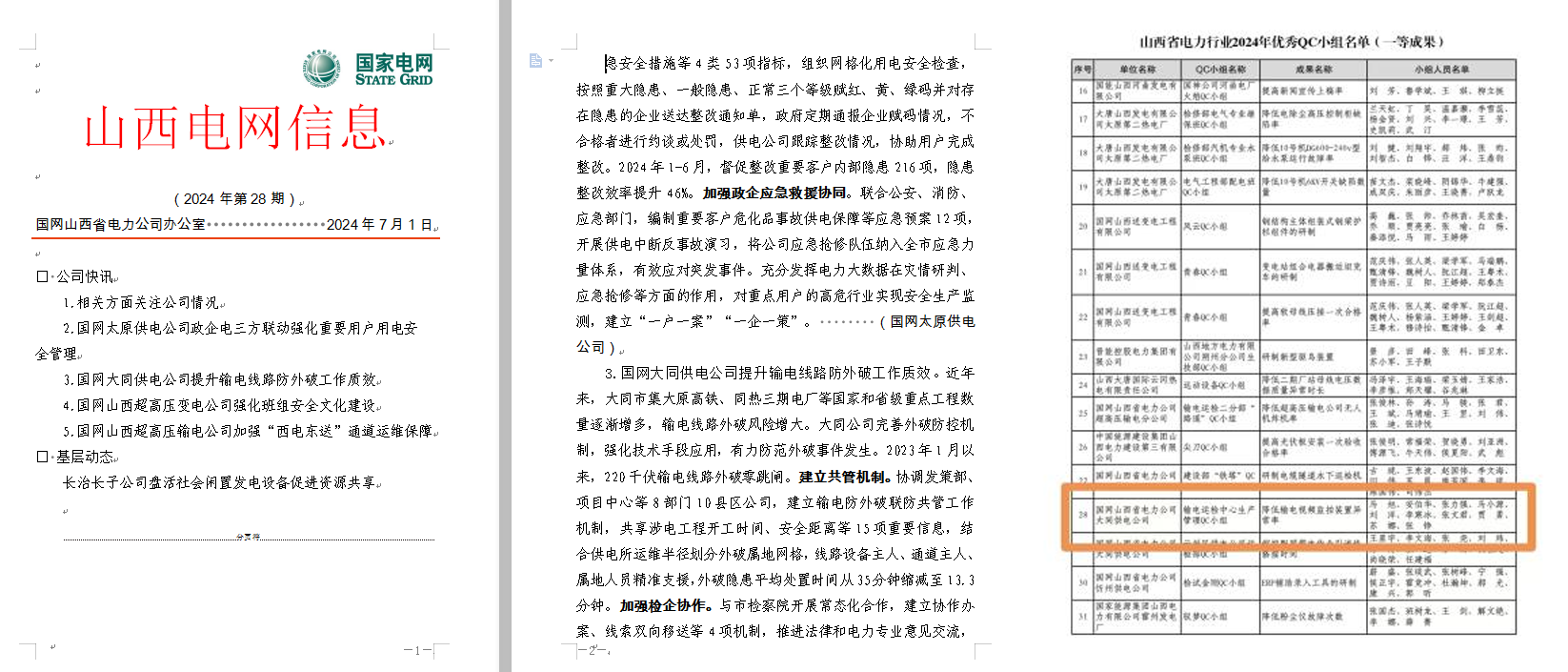This screenshot has height=672, width=1568.
Task: Click the page break marker 分页符
Action: [248, 538]
